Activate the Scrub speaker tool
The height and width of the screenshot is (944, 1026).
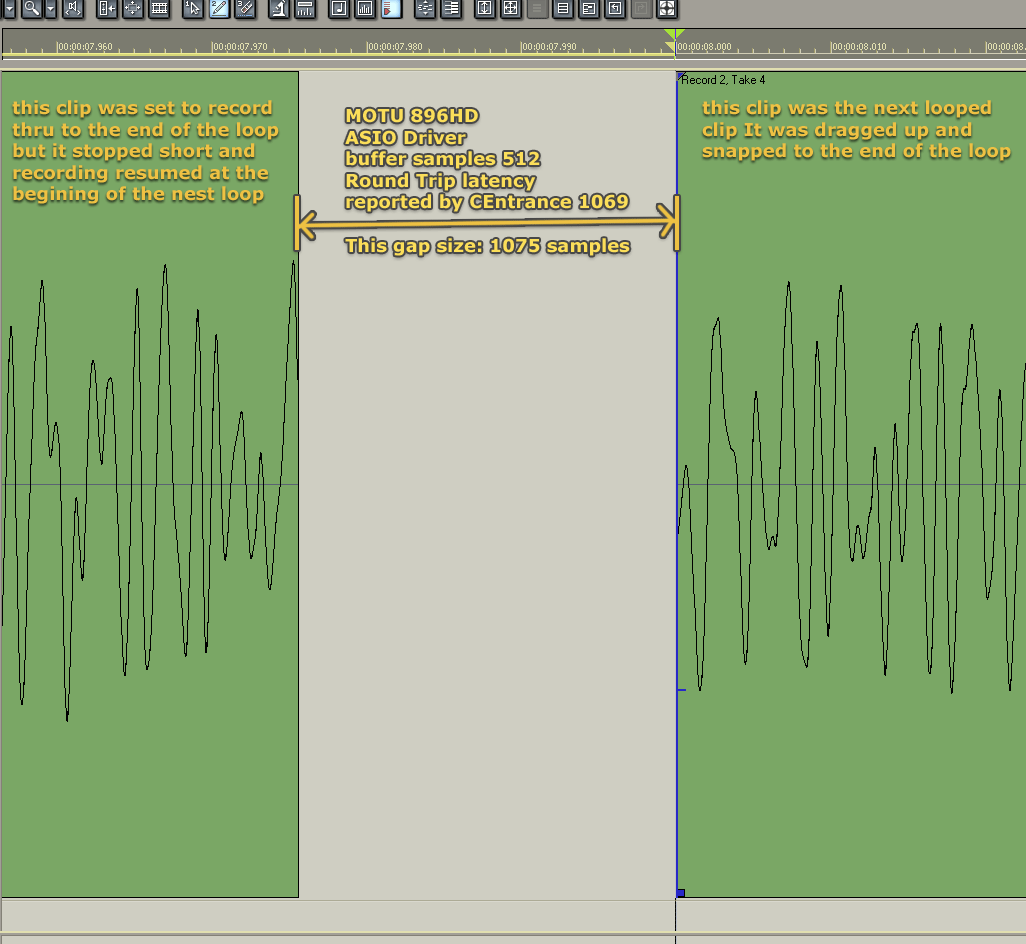73,9
